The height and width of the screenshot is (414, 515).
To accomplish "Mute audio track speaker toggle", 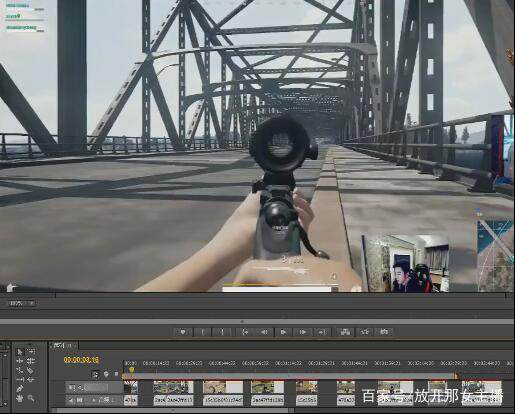I will [x=71, y=399].
